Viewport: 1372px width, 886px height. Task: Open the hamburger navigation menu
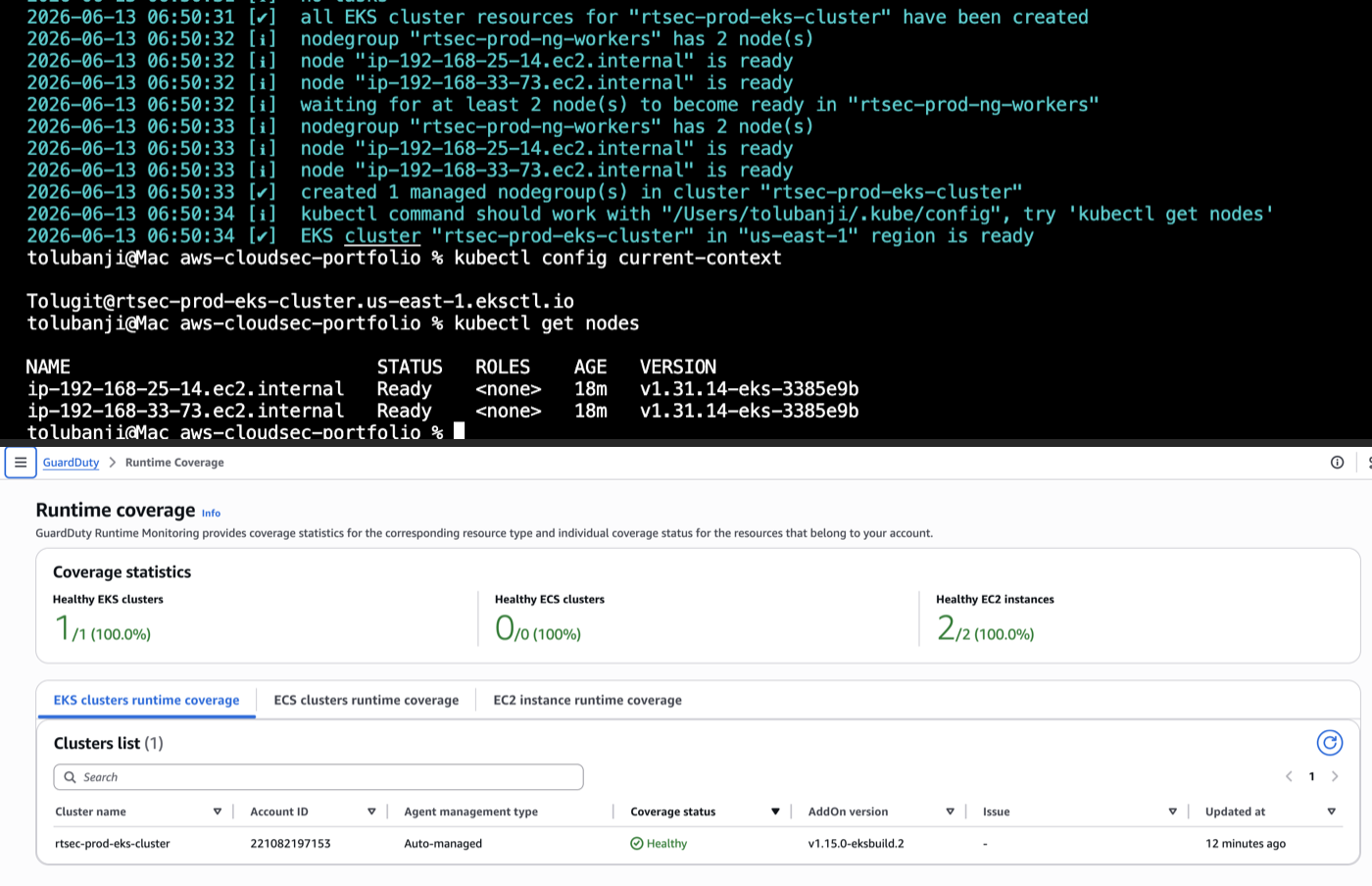[21, 463]
